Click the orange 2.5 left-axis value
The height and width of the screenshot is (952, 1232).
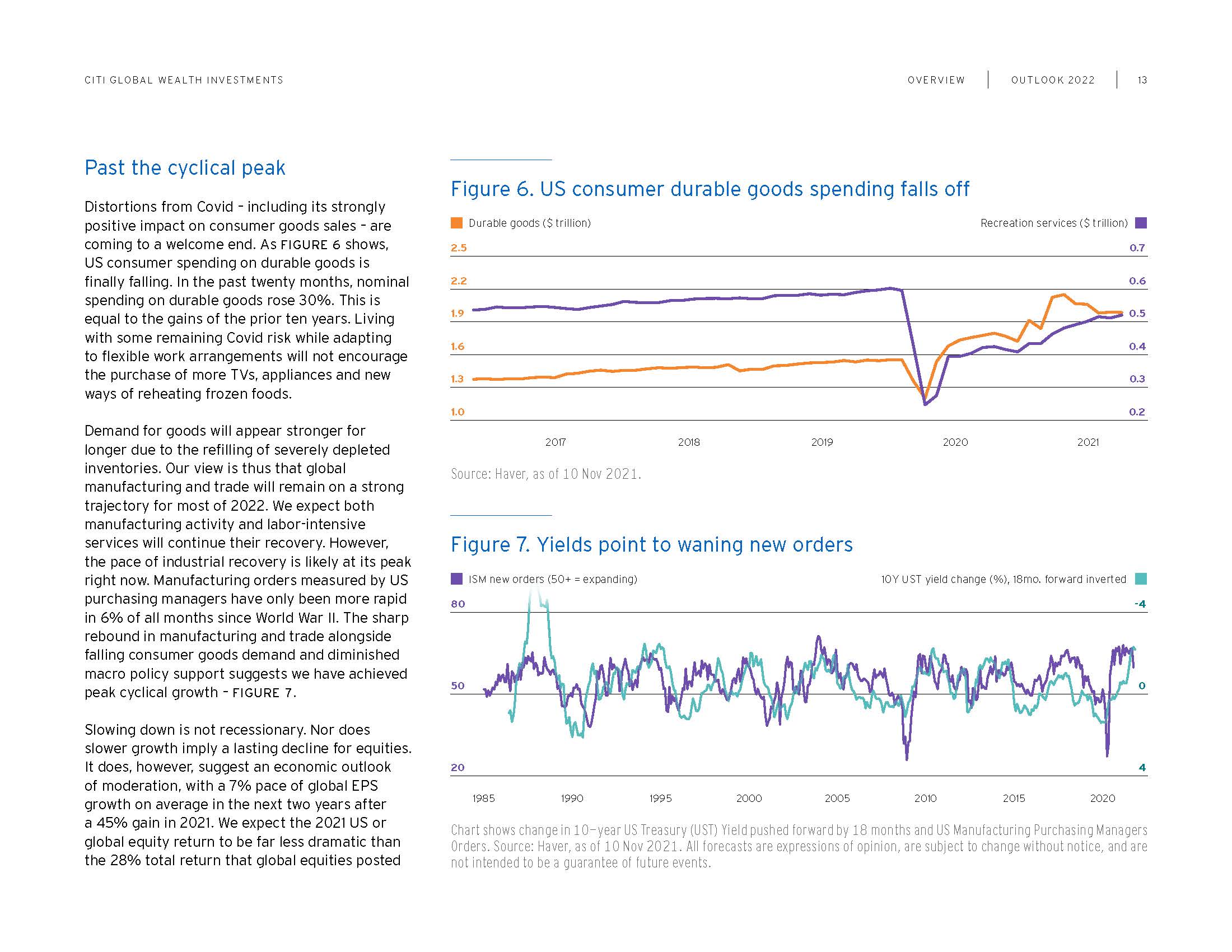click(459, 248)
